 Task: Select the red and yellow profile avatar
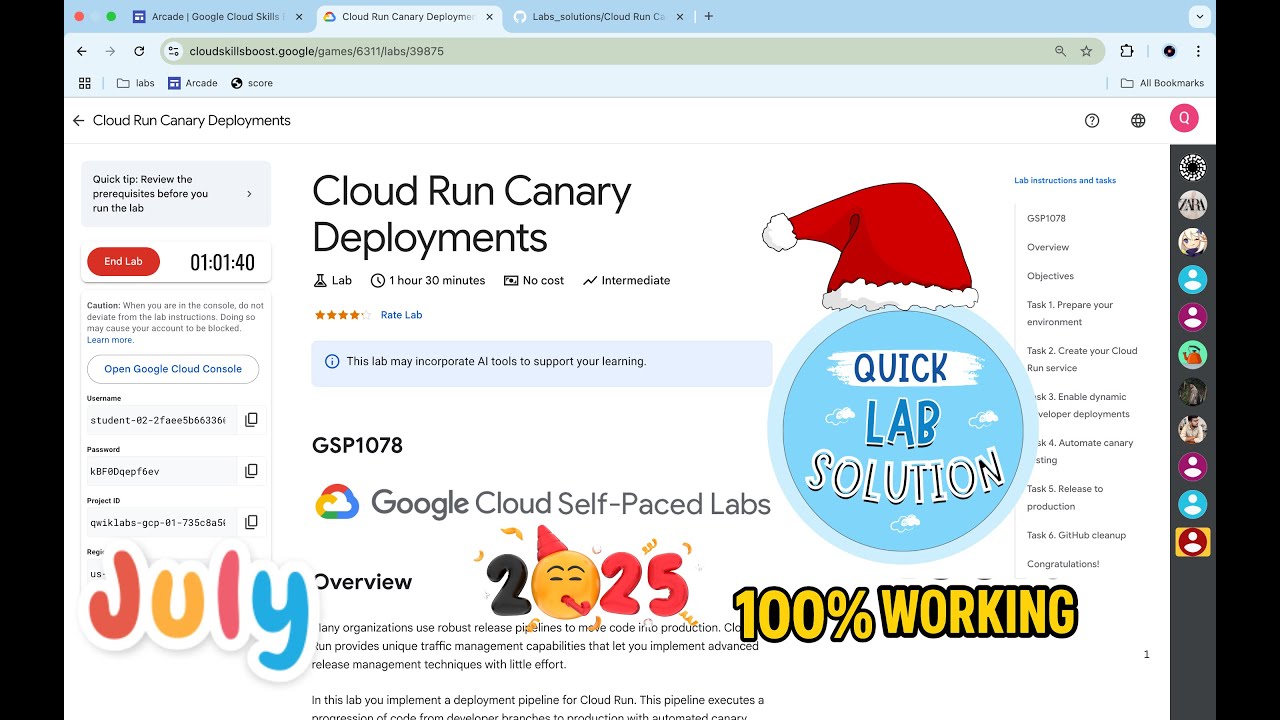(x=1192, y=542)
